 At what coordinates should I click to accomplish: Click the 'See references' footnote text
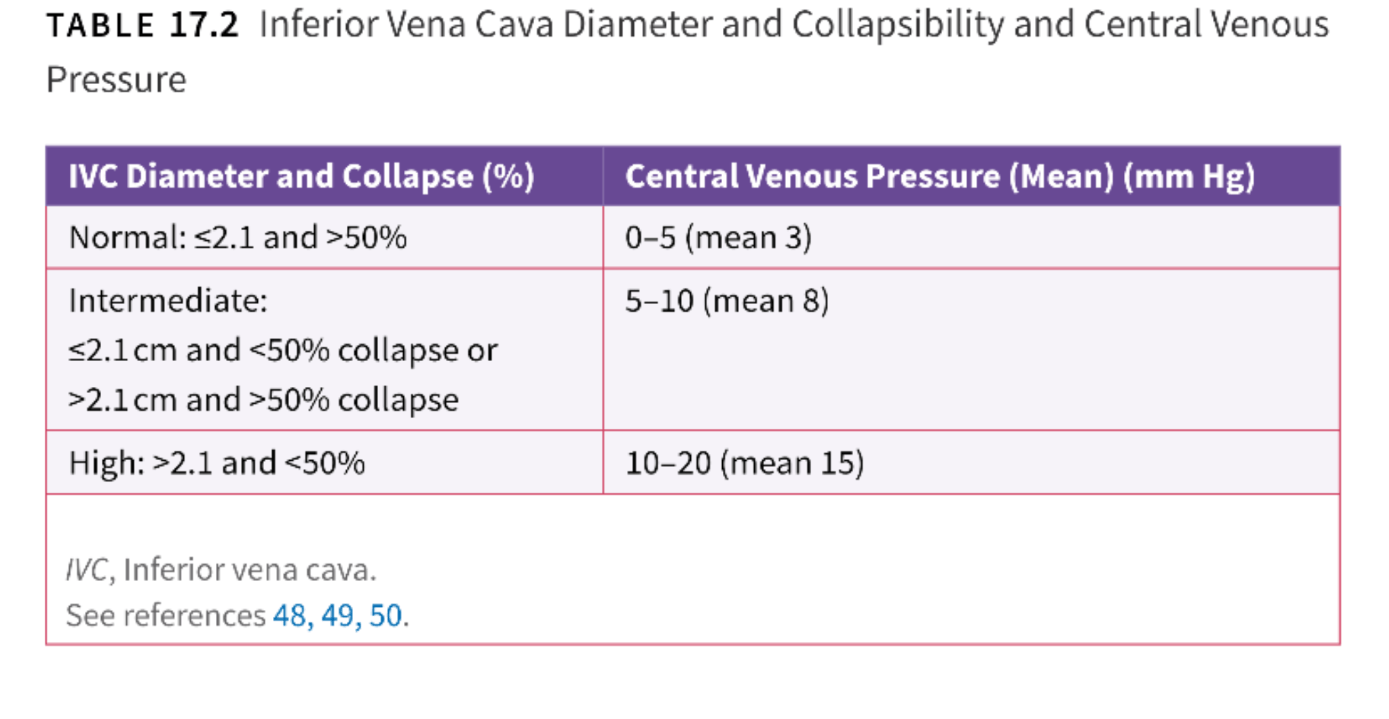(x=165, y=615)
